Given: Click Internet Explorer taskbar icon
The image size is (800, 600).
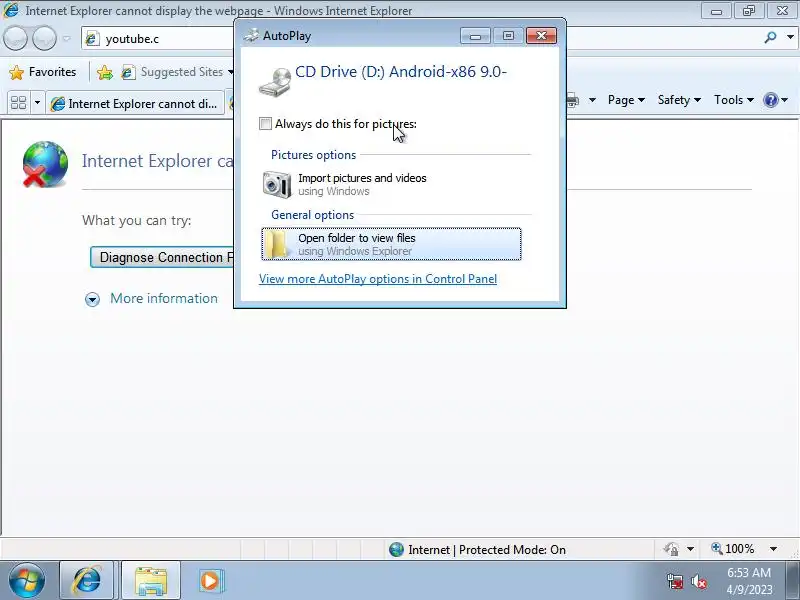Looking at the screenshot, I should click(x=87, y=580).
